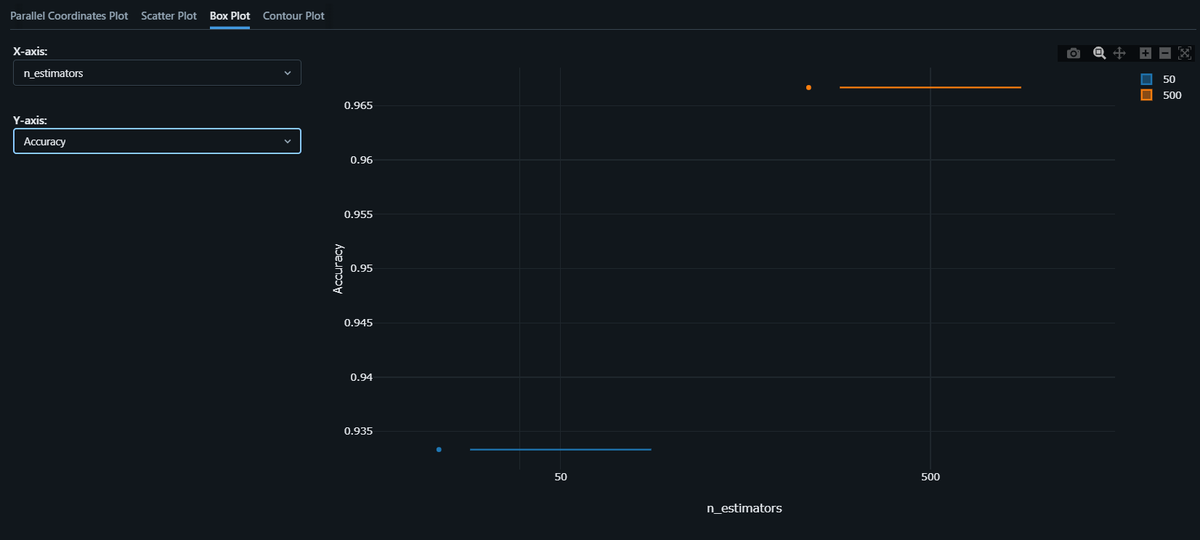Select the Box Plot tab
This screenshot has width=1200, height=540.
point(230,16)
